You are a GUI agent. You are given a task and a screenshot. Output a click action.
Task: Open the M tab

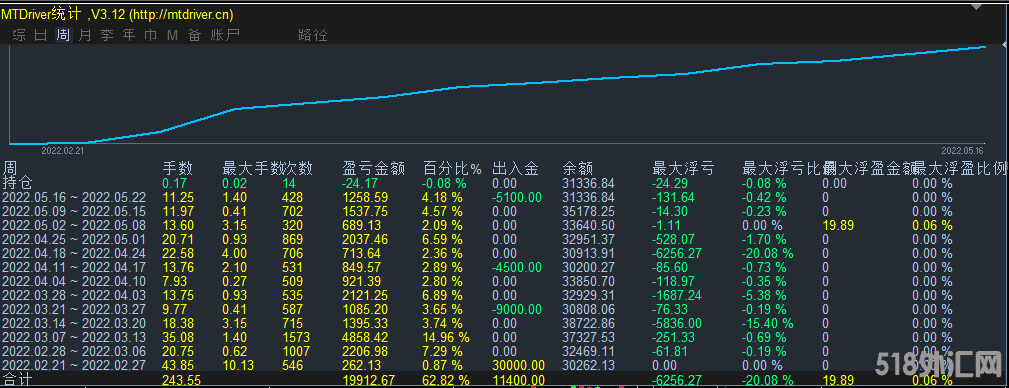click(x=172, y=35)
